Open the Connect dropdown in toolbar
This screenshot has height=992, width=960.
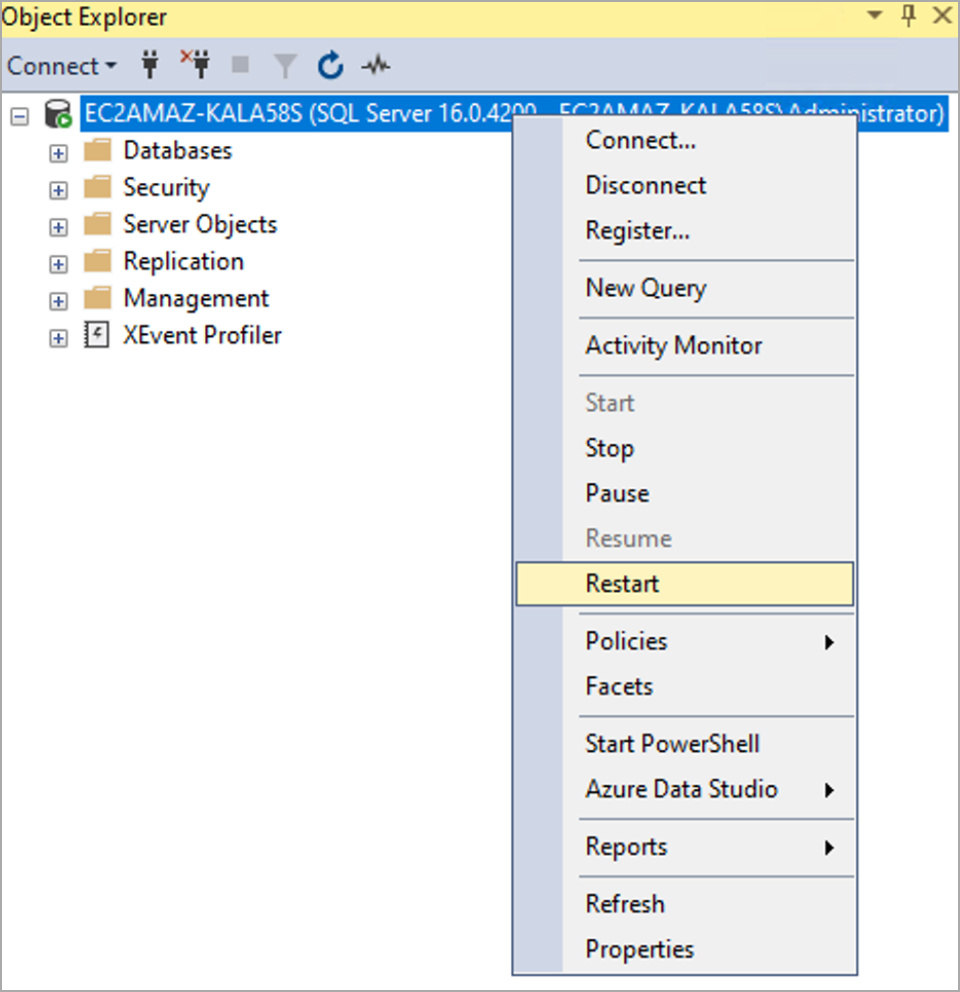(62, 66)
